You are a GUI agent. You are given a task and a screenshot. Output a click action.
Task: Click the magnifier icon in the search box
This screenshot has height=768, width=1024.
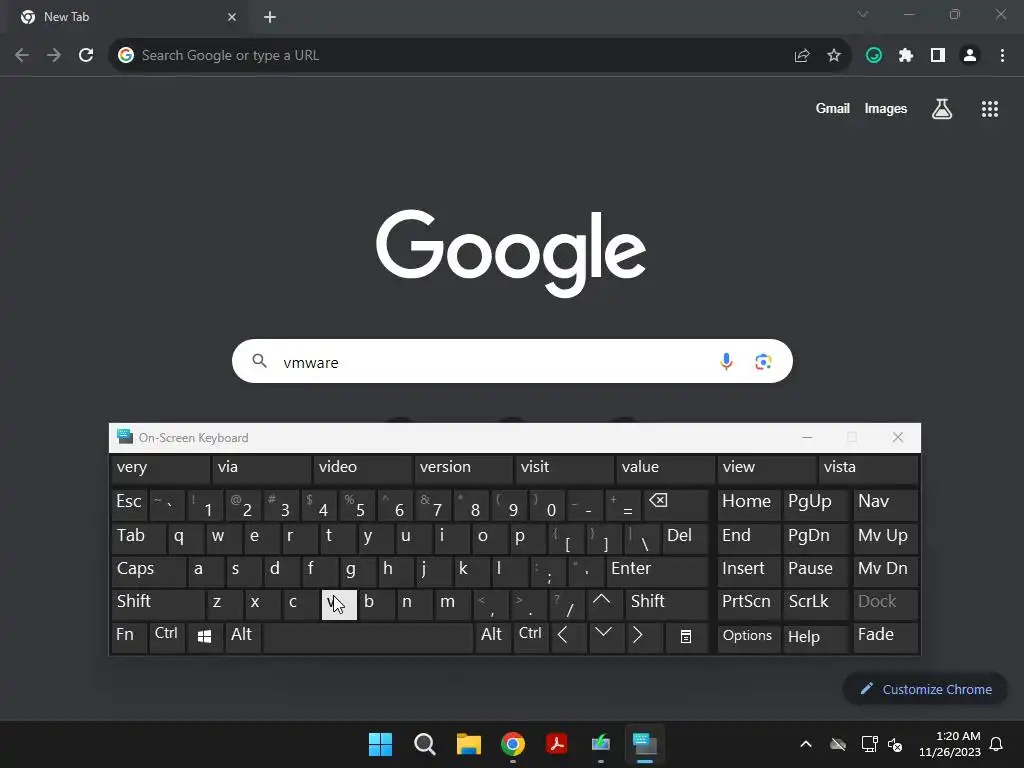point(259,360)
